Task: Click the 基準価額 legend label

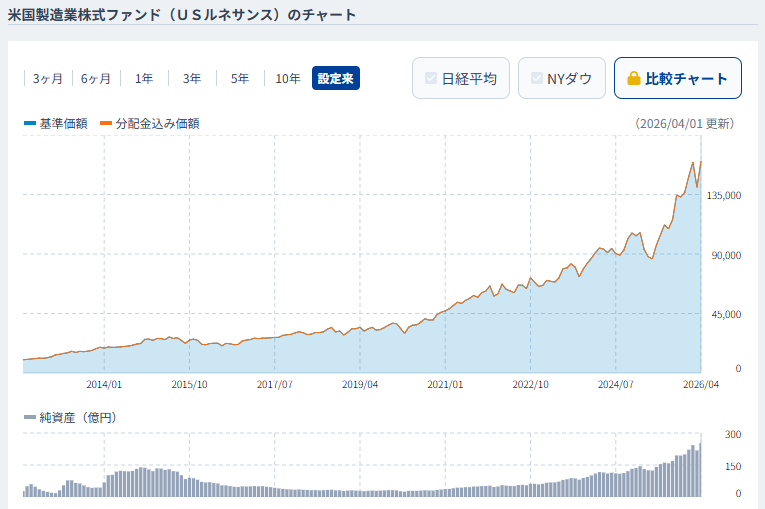Action: [x=63, y=123]
